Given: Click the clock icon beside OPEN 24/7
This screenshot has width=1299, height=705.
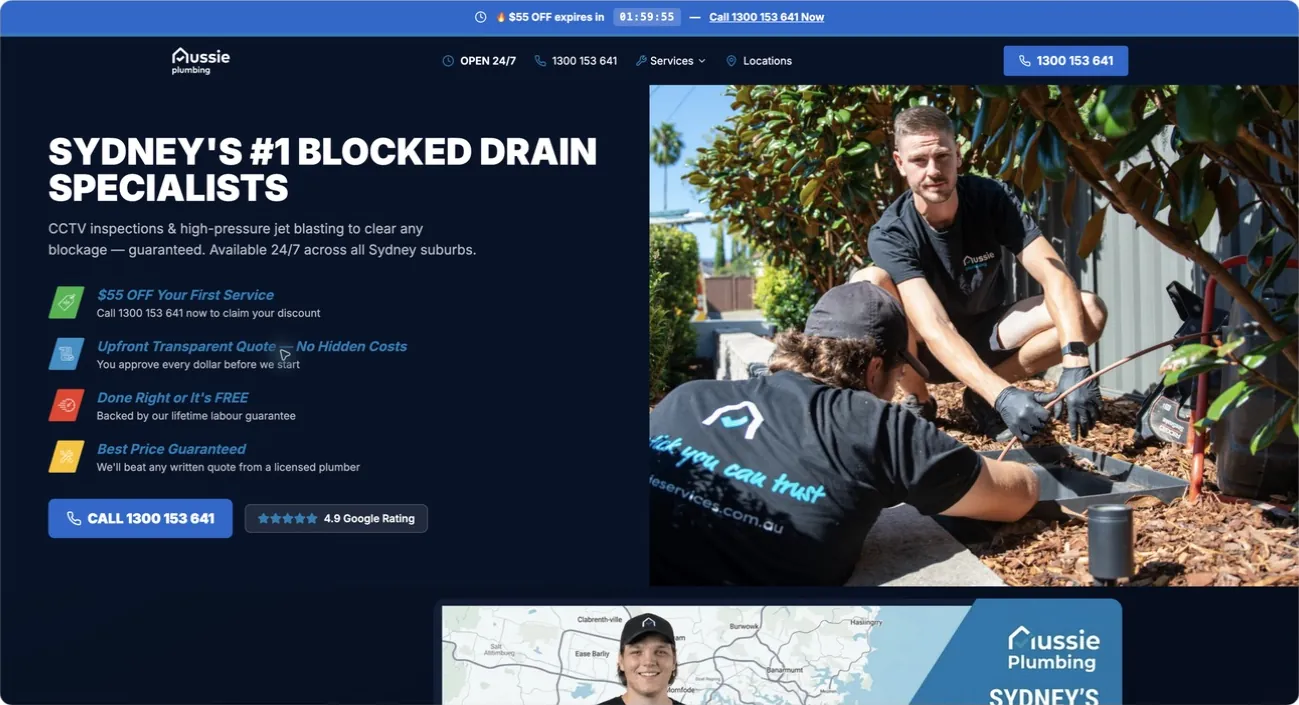Looking at the screenshot, I should 448,61.
